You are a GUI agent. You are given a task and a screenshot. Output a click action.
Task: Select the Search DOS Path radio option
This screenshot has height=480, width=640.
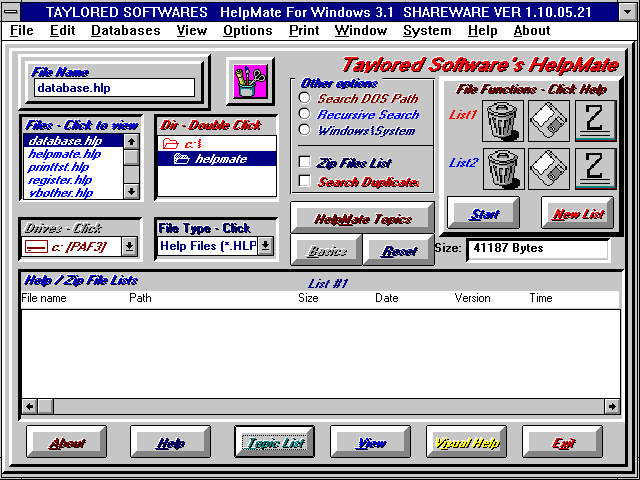click(304, 98)
